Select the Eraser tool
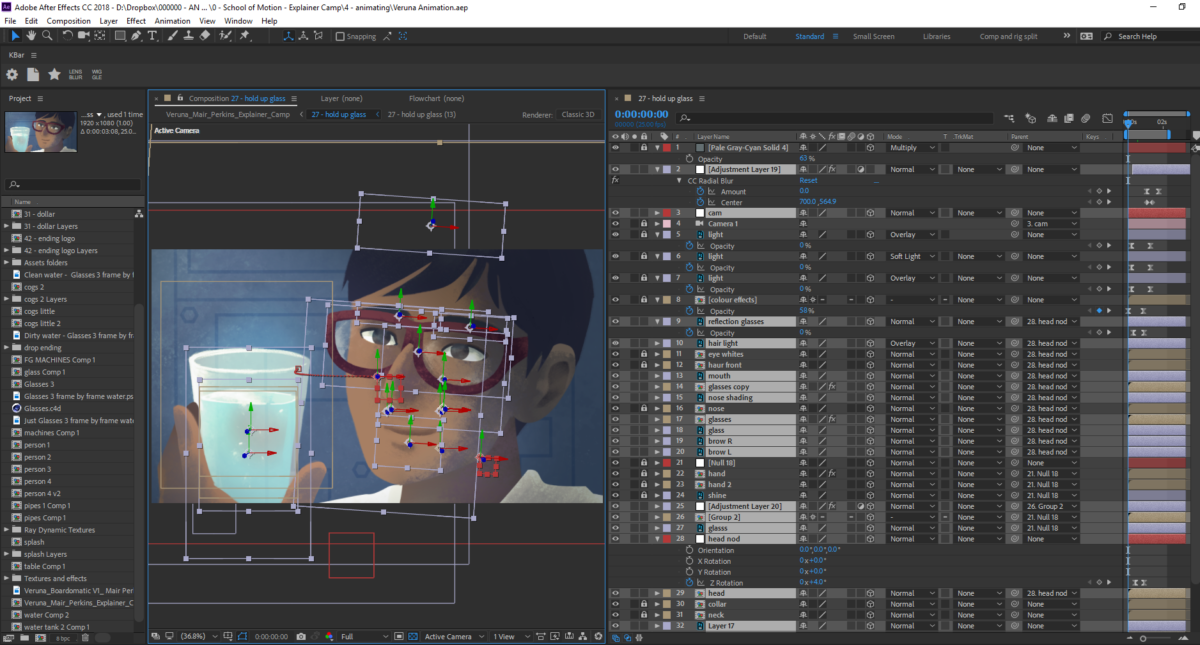Screen dimensions: 1200x645 click(204, 36)
